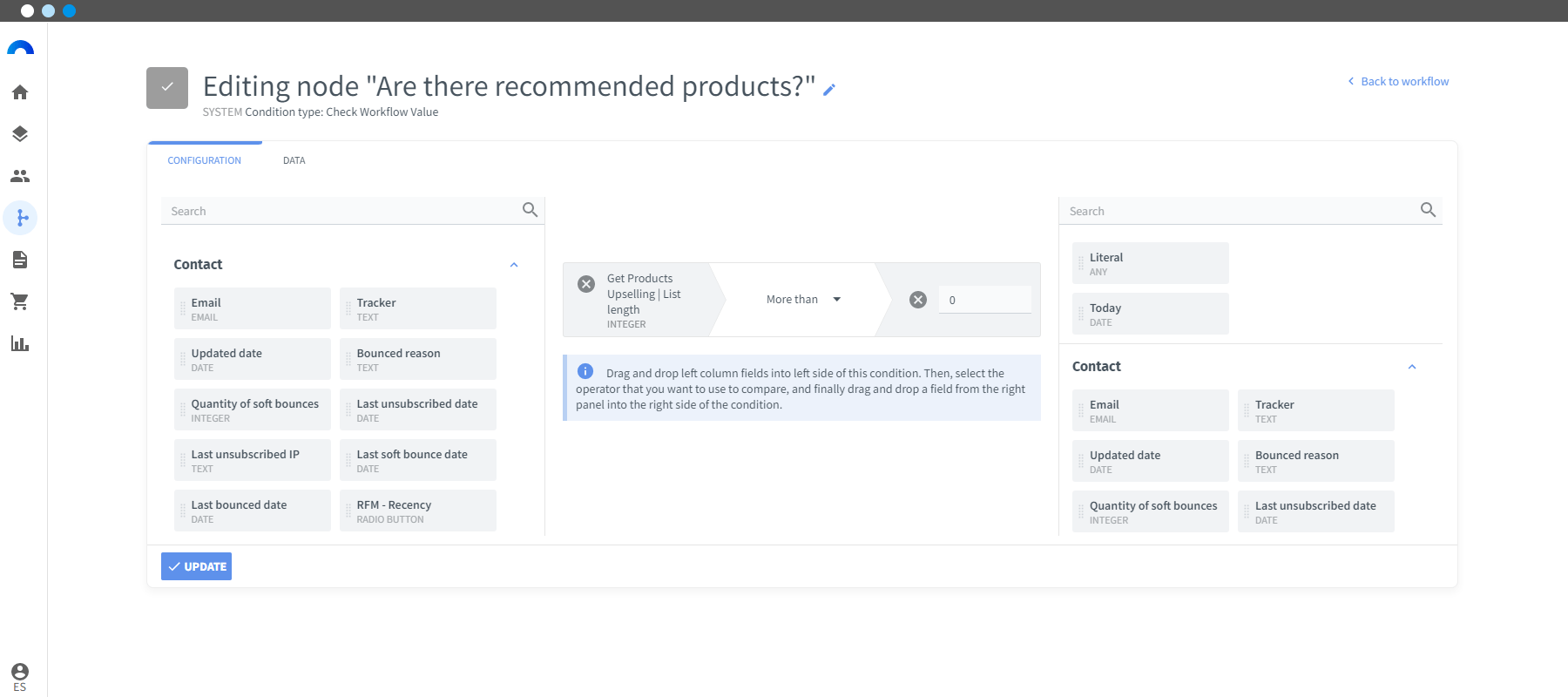The image size is (1568, 697).
Task: Open the user account icon labeled ES
Action: tap(20, 676)
